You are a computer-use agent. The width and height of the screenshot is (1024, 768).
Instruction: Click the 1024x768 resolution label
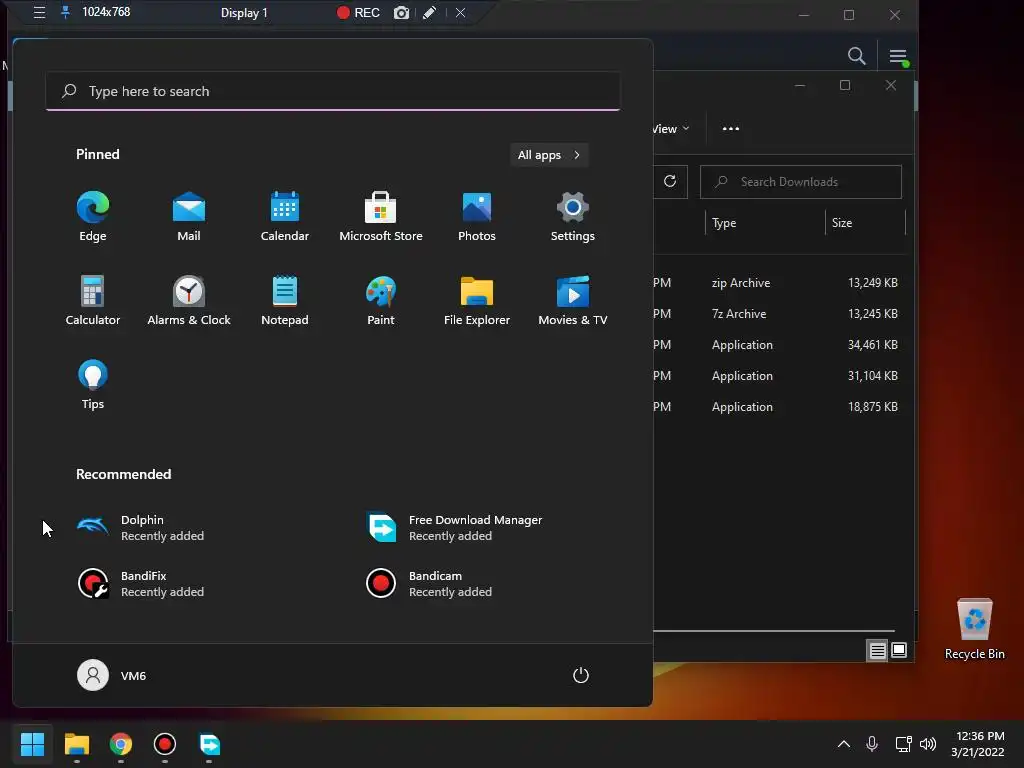[106, 12]
